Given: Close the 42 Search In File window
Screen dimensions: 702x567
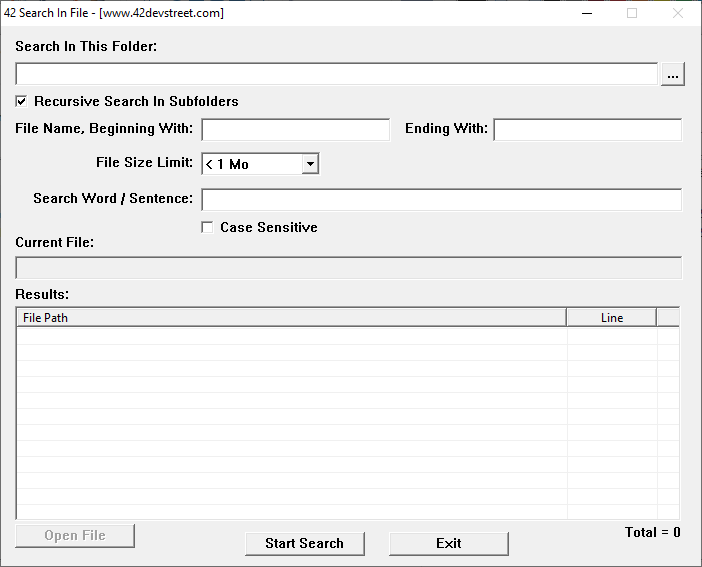Looking at the screenshot, I should (x=678, y=13).
